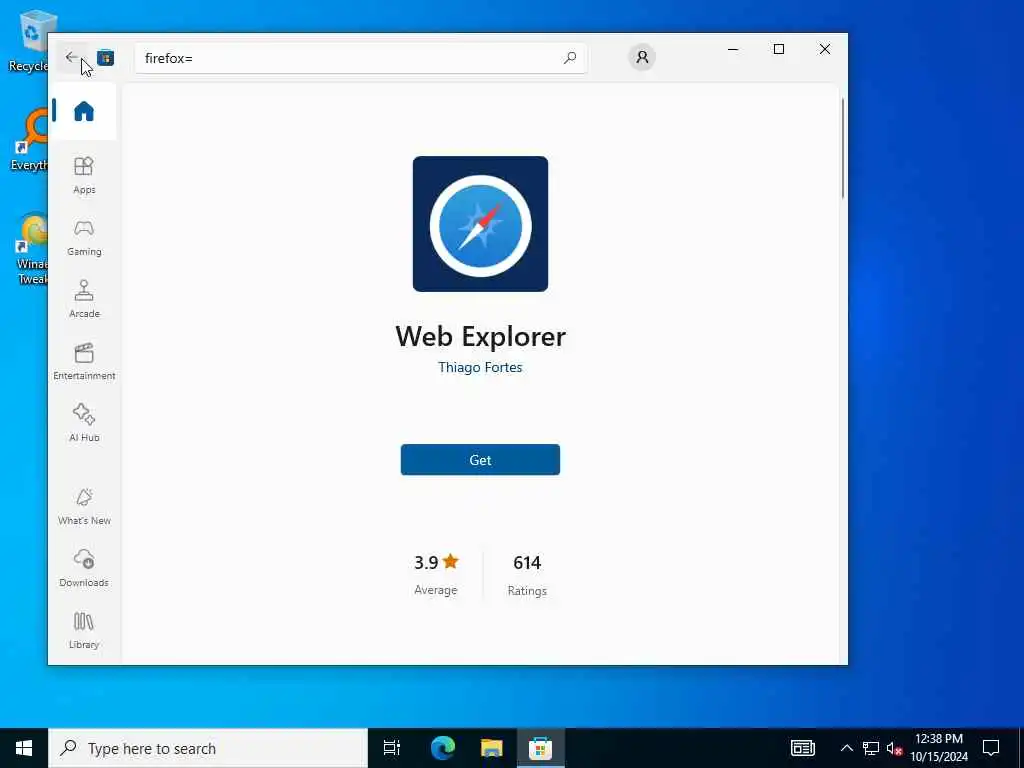The width and height of the screenshot is (1024, 768).
Task: Select the Winaero Tweaker desktop shortcut
Action: [31, 249]
